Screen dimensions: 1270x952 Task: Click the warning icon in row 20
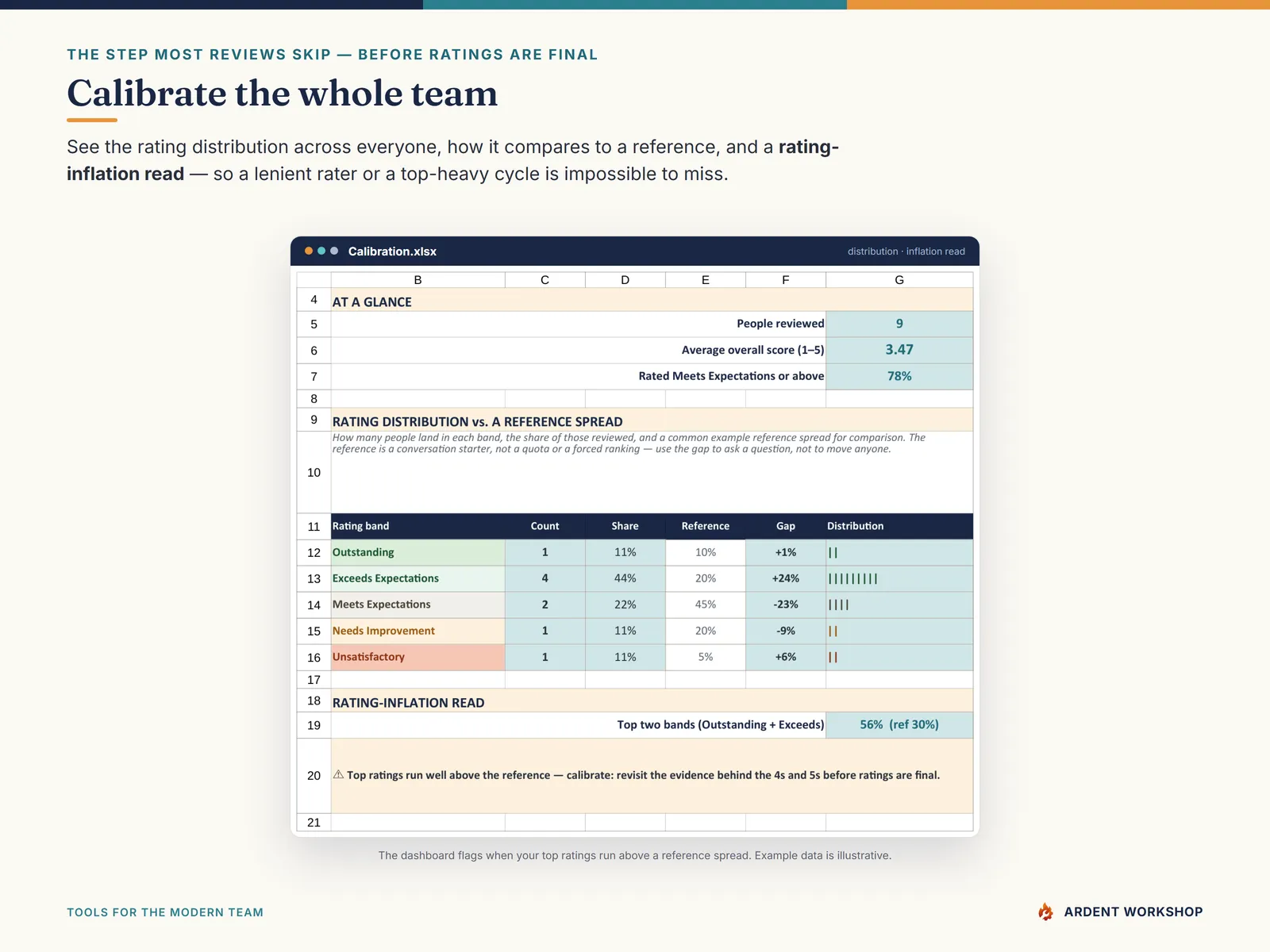click(338, 774)
